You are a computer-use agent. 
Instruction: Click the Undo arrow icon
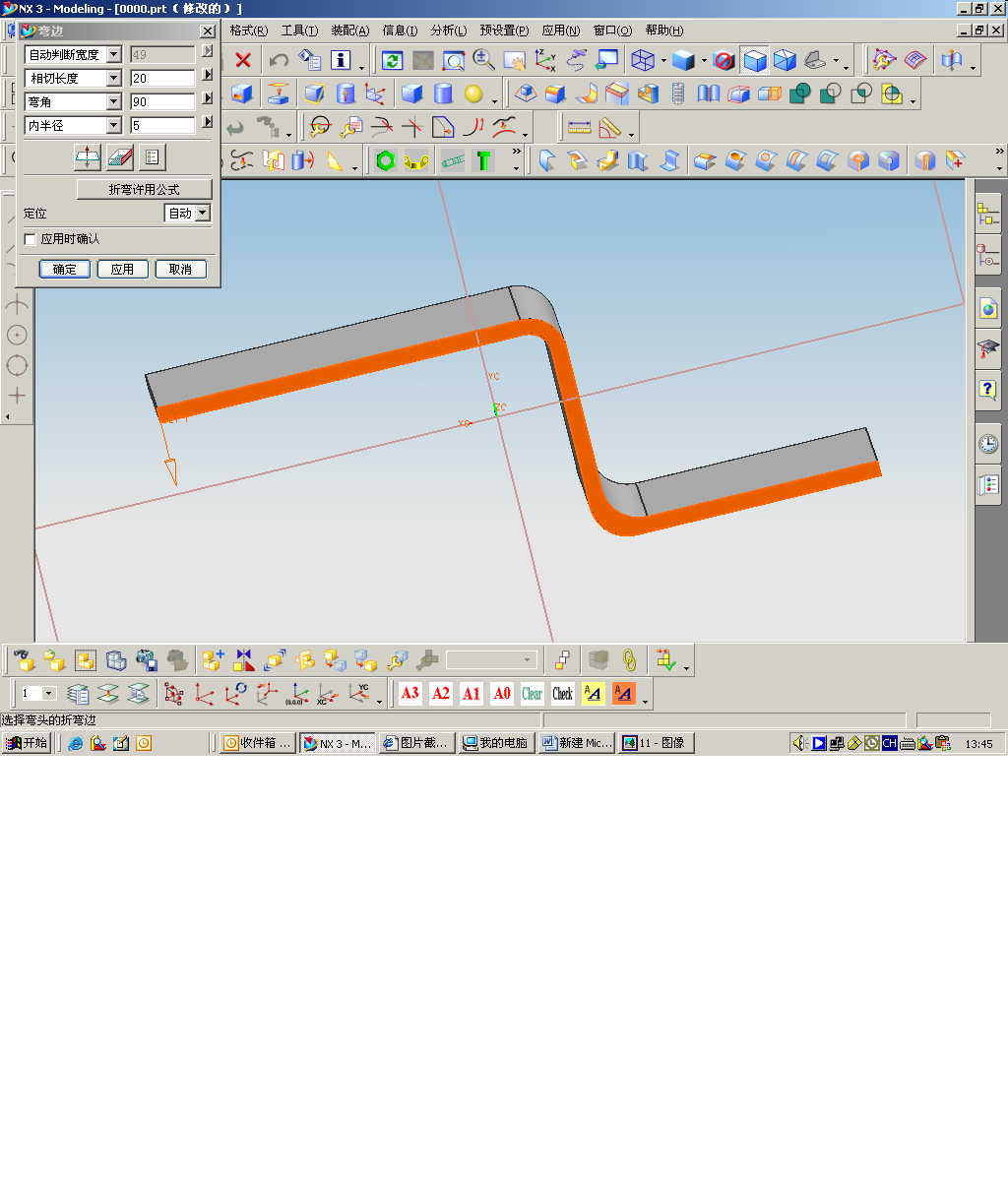click(x=279, y=60)
